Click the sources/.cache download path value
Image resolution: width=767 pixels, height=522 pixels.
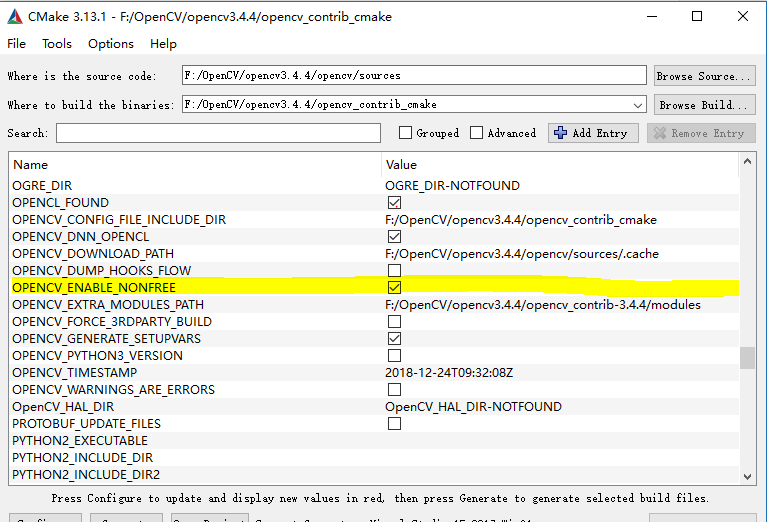click(522, 253)
